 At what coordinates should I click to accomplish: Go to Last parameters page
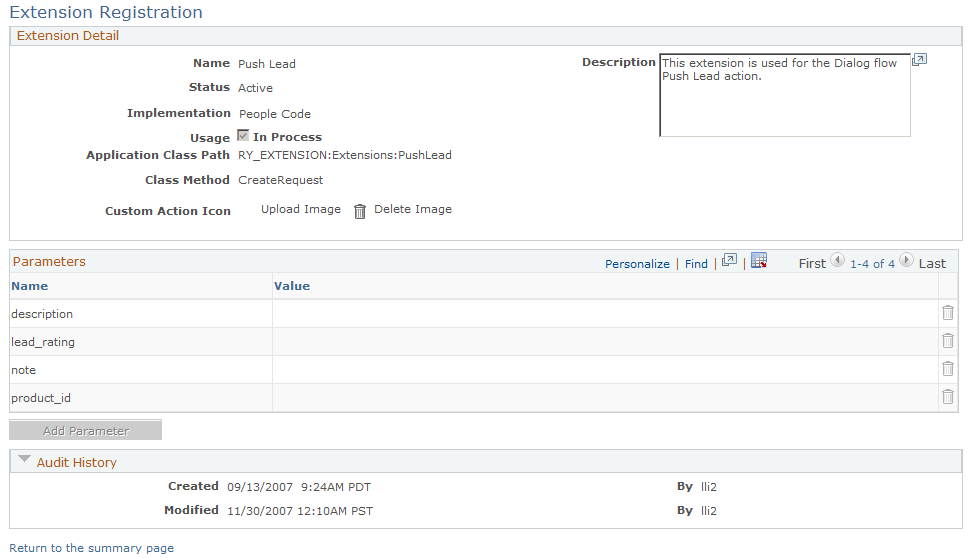(932, 264)
